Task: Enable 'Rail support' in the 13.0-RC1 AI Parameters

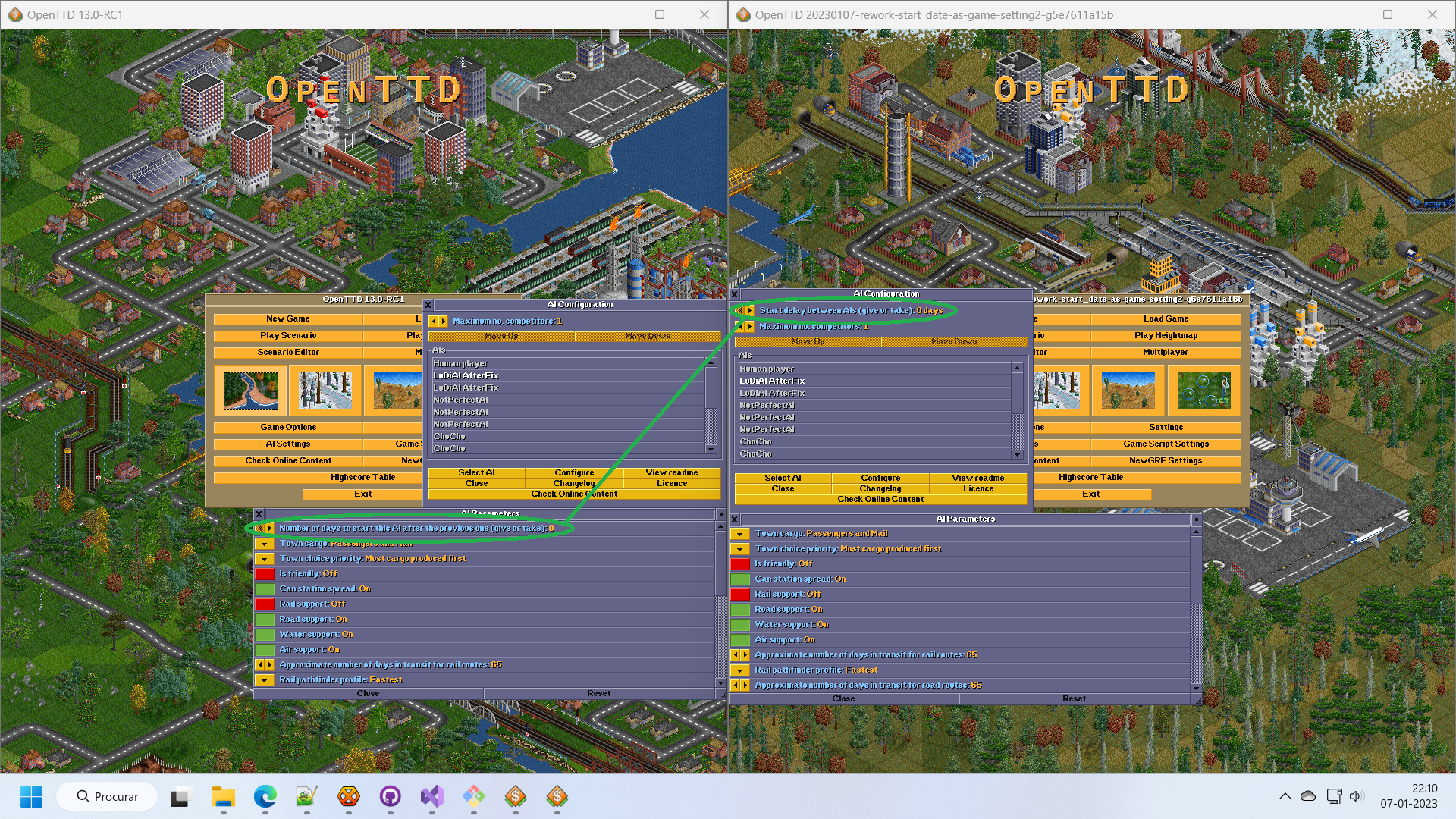Action: click(265, 604)
